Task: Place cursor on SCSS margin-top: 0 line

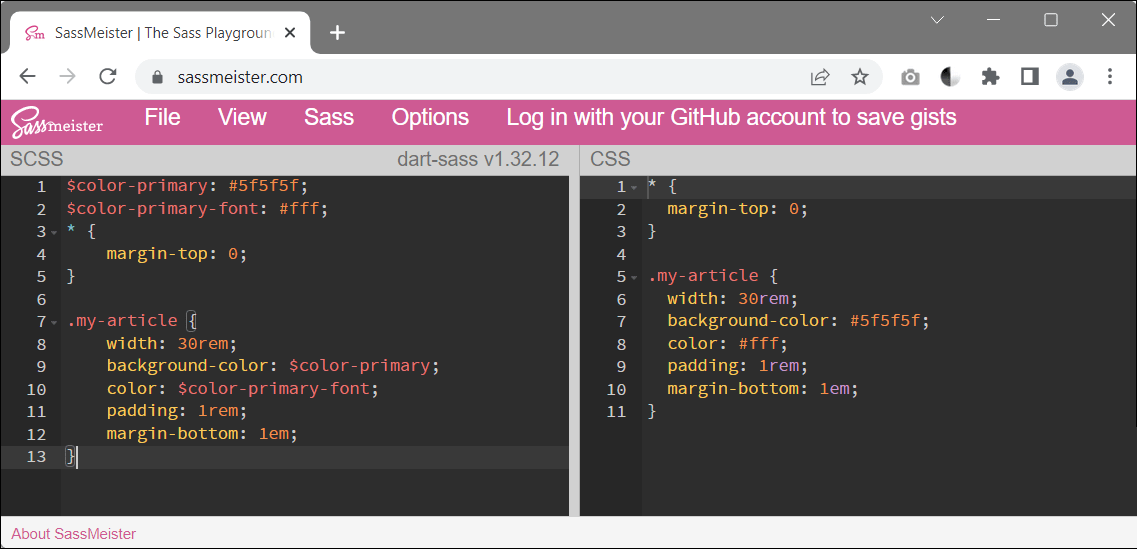Action: 177,255
